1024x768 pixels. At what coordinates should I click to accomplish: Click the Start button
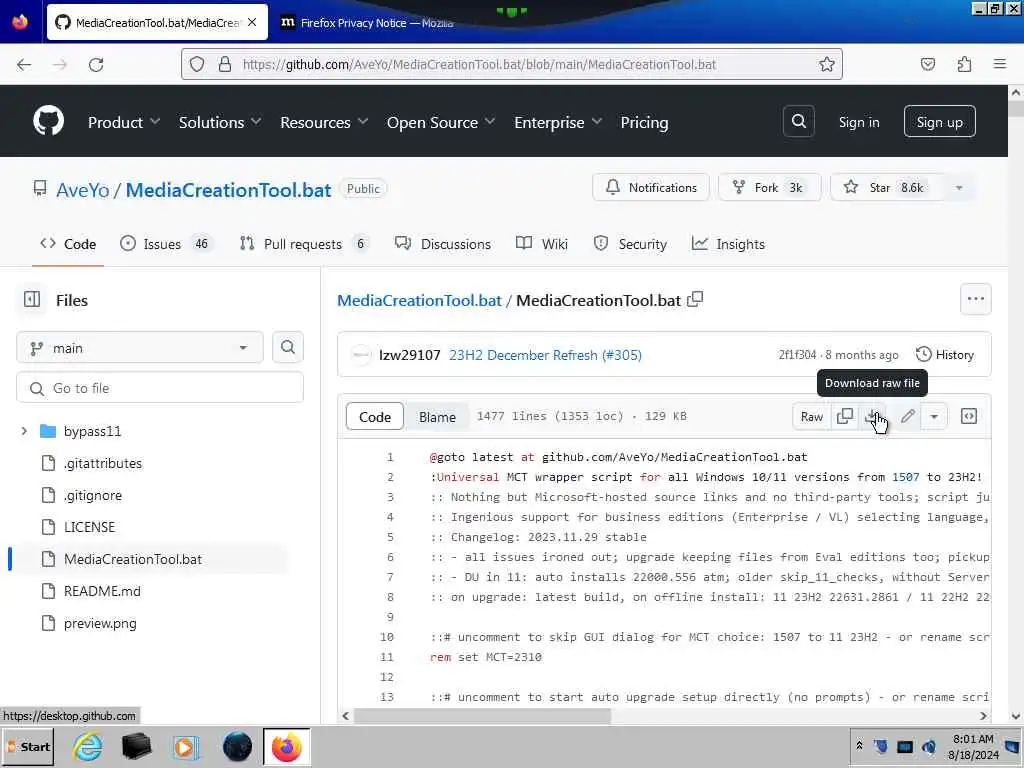28,746
